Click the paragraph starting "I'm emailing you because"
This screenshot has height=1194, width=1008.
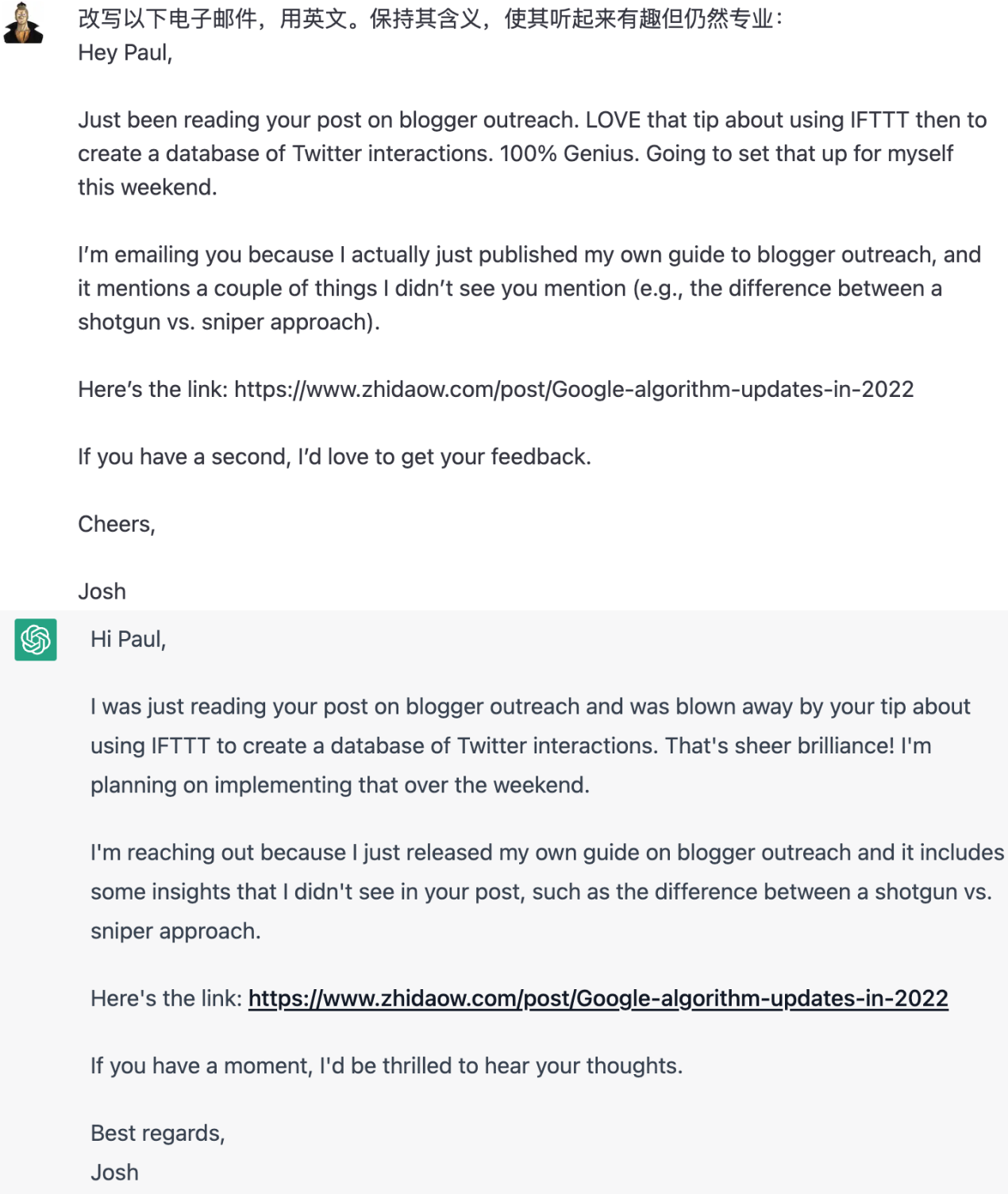[529, 288]
